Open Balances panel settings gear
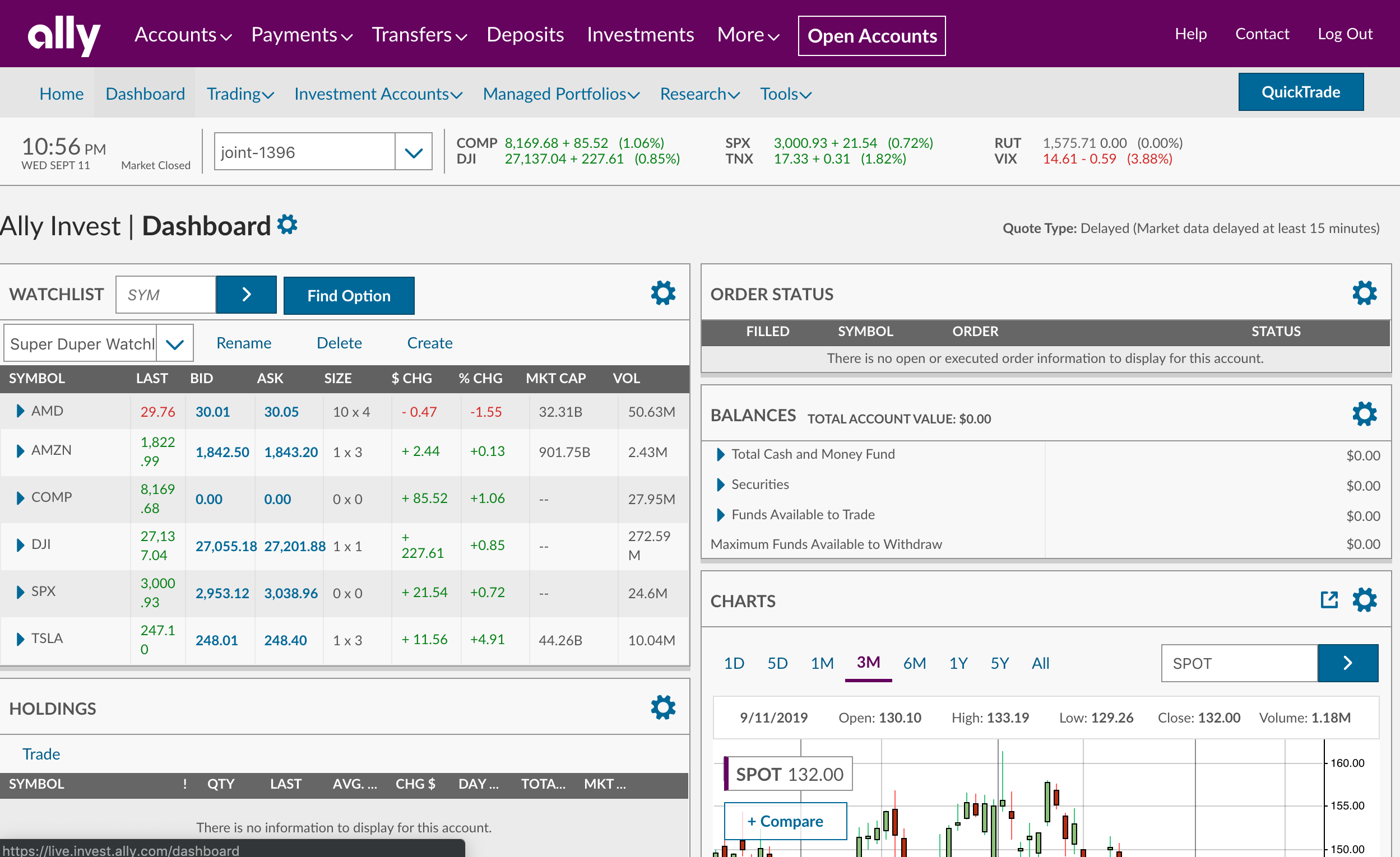This screenshot has width=1400, height=857. pyautogui.click(x=1364, y=414)
